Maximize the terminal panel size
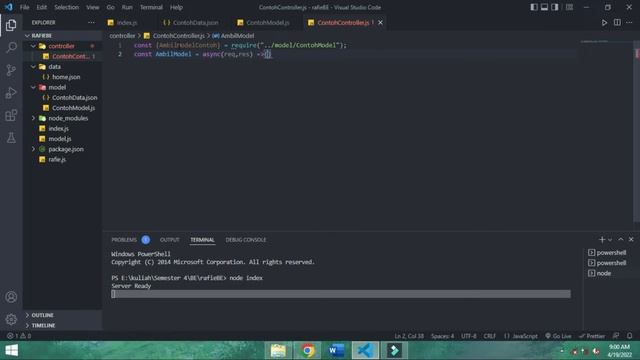Viewport: 640px width, 360px height. (621, 239)
